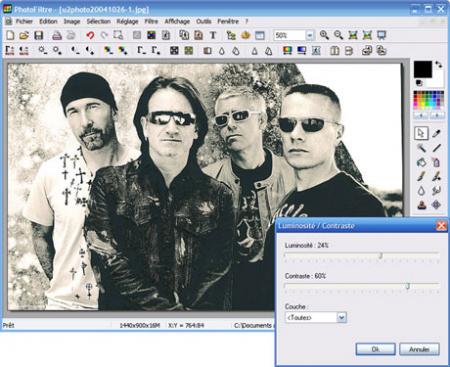Pick the Clone stamp tool

click(421, 204)
